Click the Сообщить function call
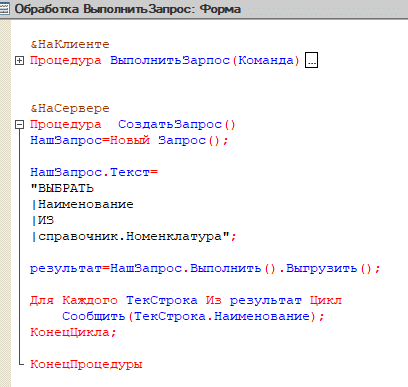The image size is (408, 387). click(x=93, y=316)
